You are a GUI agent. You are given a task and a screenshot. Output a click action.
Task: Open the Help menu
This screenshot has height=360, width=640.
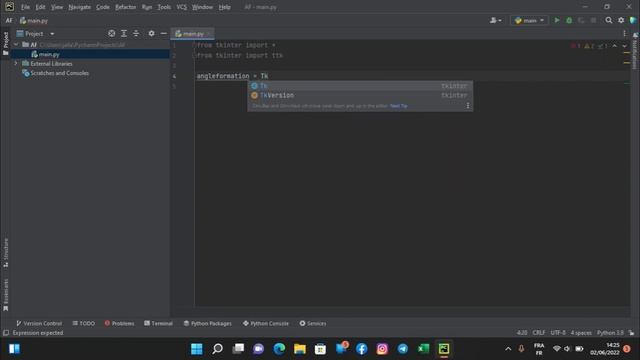point(224,7)
